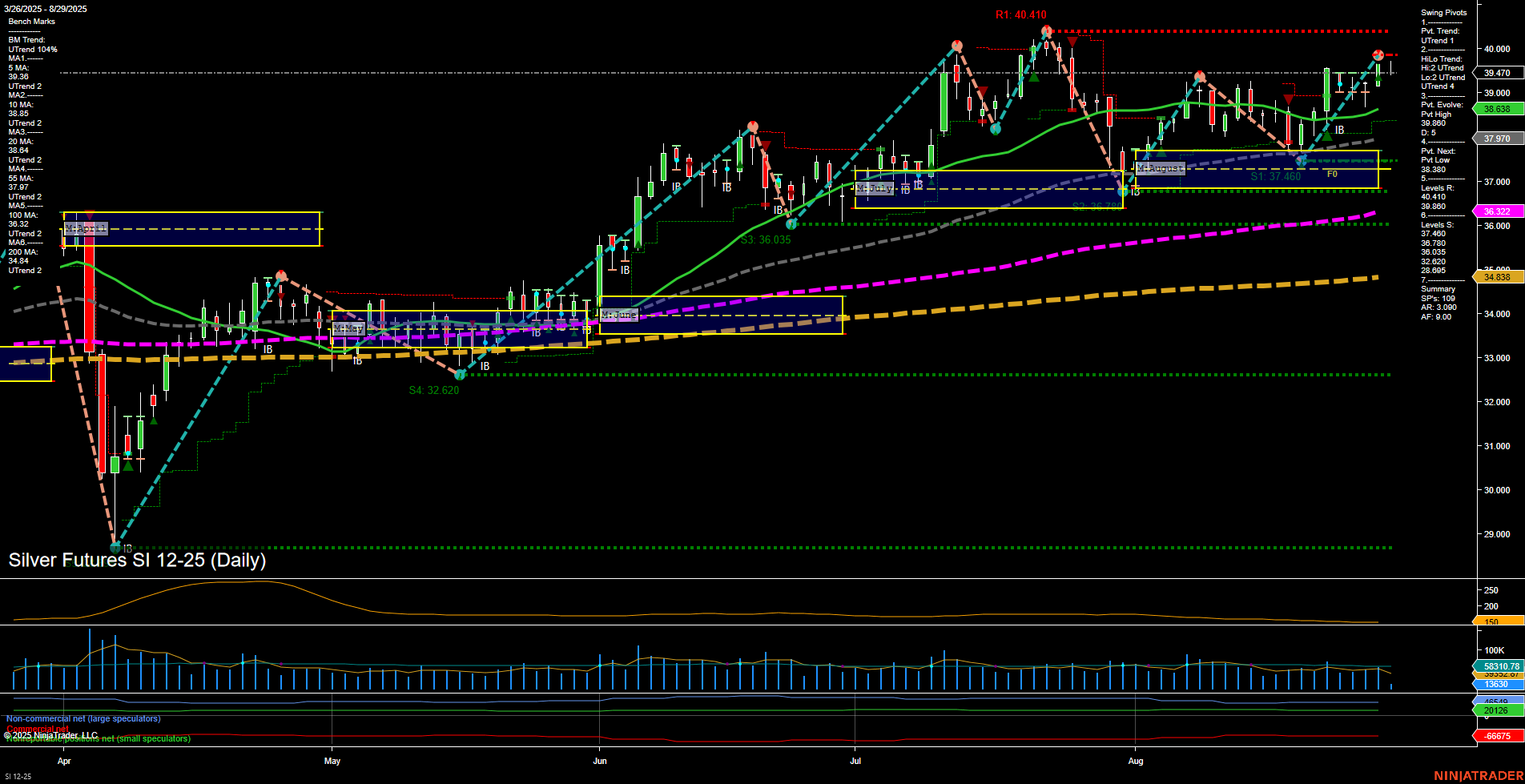Click the 40.000 price axis label
This screenshot has width=1525, height=784.
point(1497,49)
